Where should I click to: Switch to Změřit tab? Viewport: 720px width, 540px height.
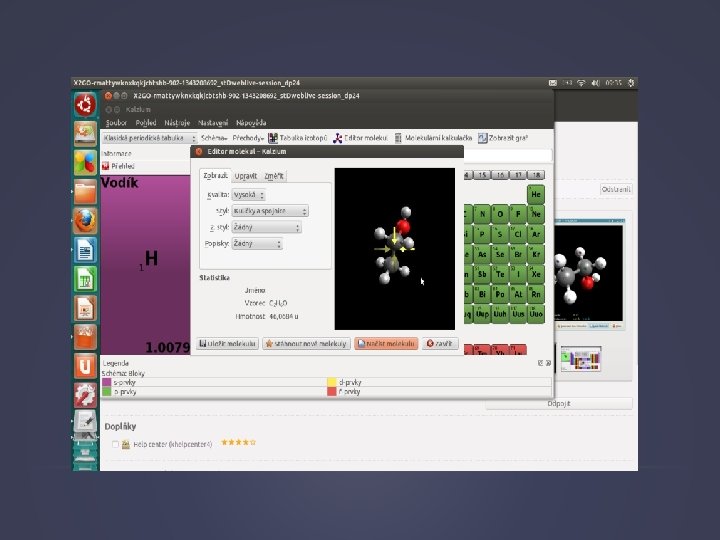[274, 176]
